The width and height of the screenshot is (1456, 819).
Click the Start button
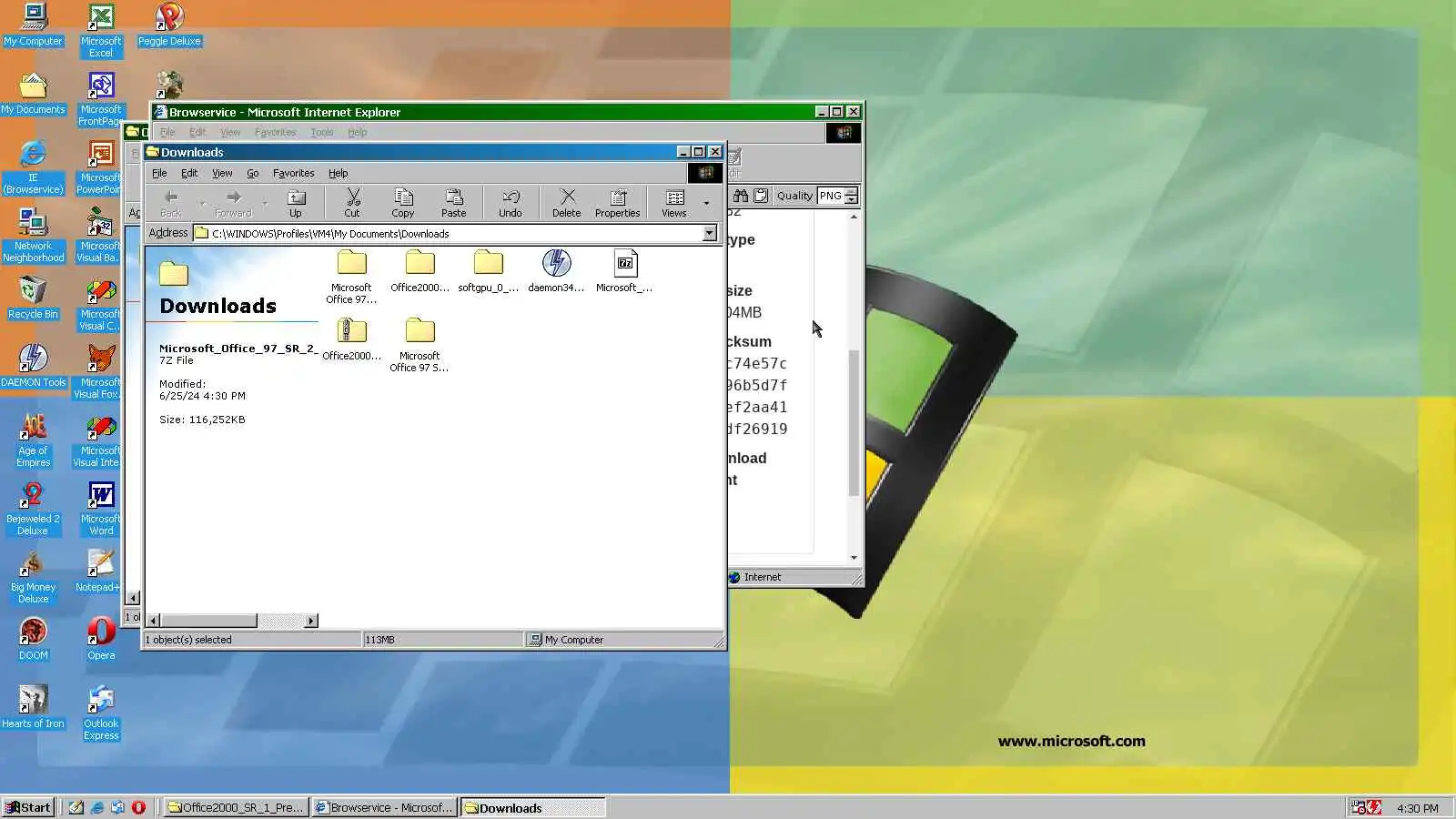(28, 807)
